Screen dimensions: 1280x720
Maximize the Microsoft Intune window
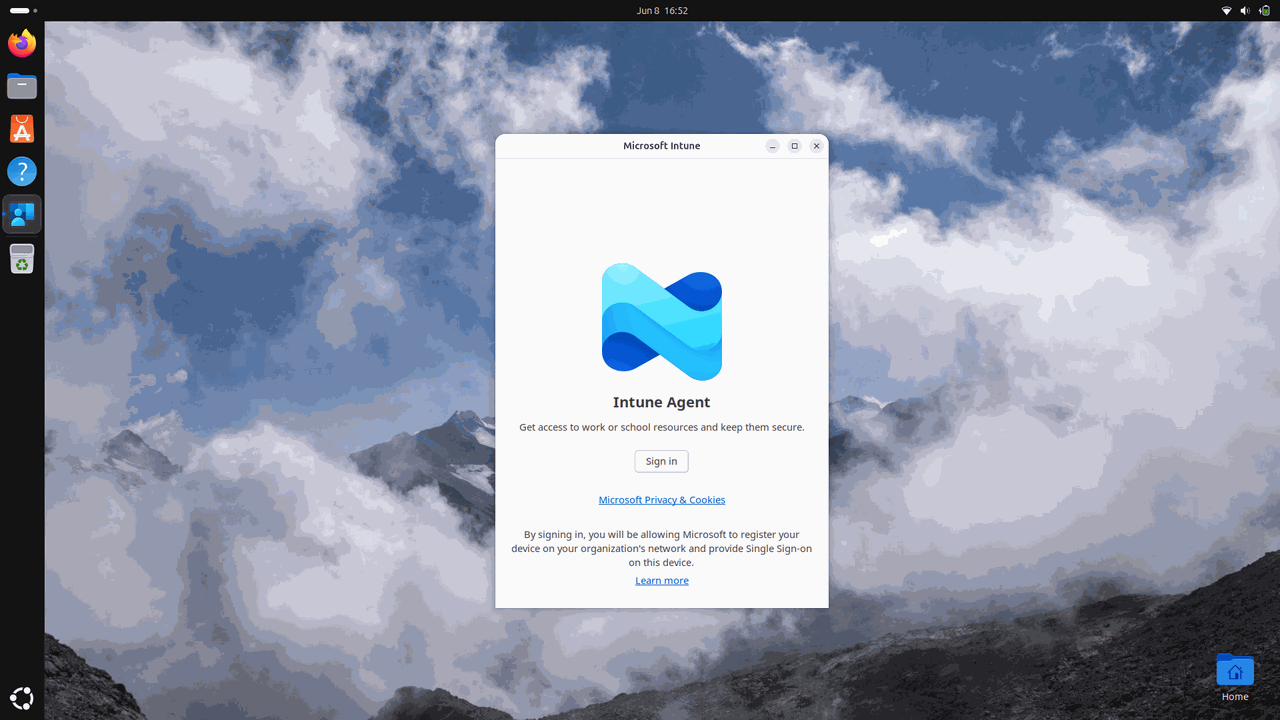tap(795, 146)
